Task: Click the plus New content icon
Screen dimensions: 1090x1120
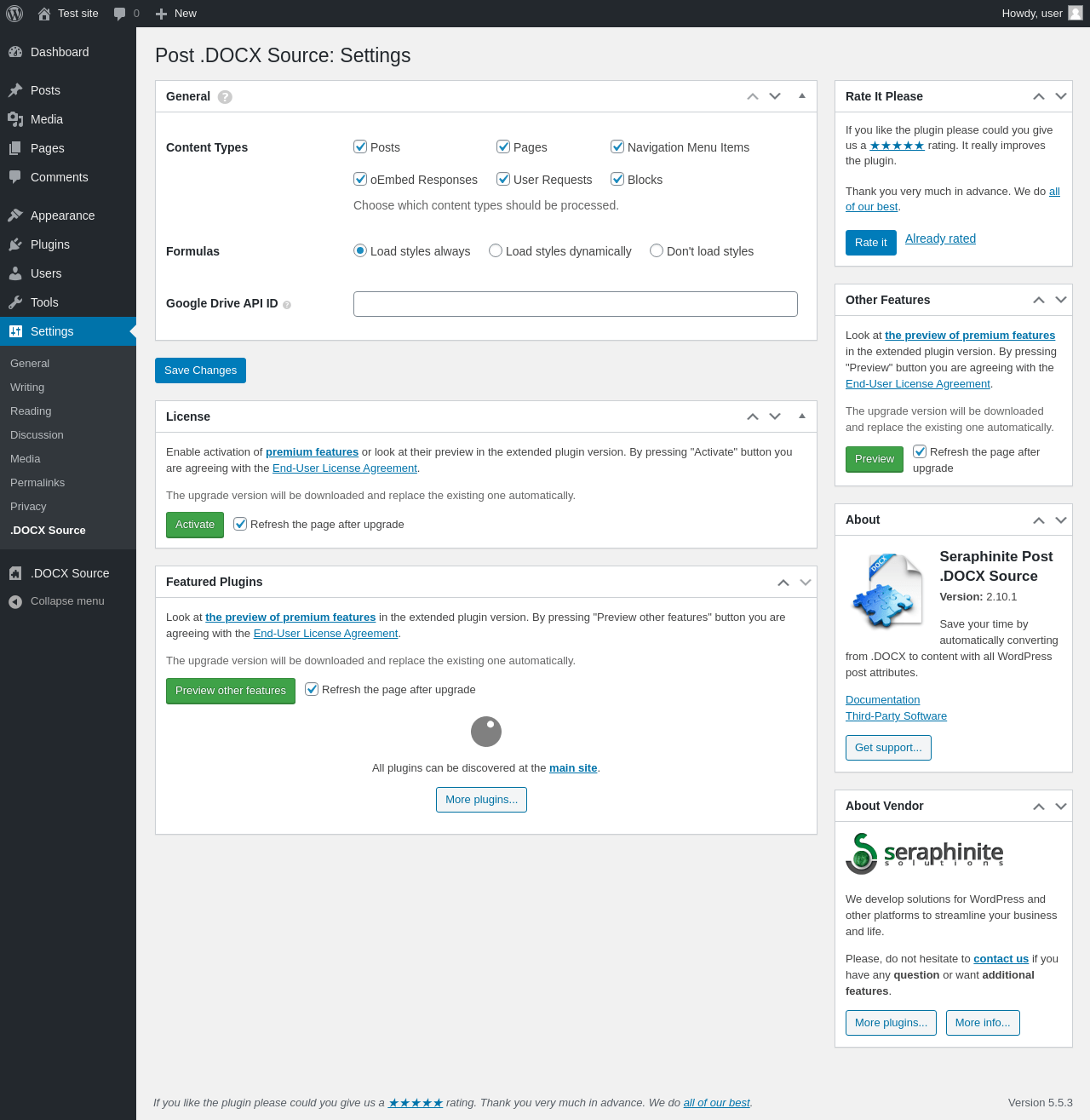Action: click(x=161, y=14)
